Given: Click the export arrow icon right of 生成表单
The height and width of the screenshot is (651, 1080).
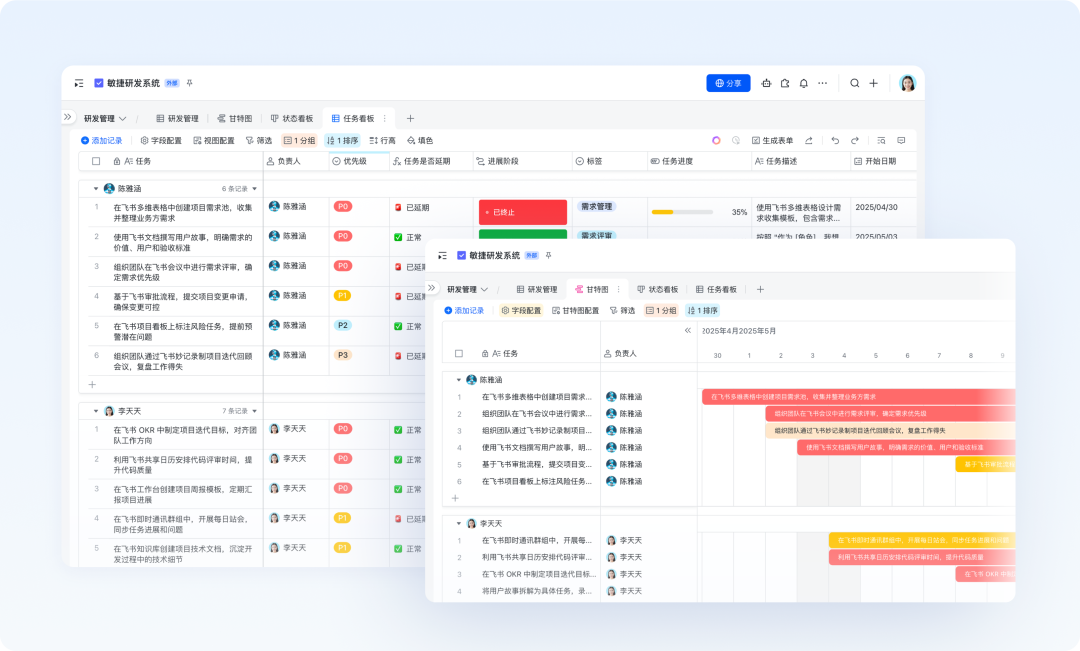Looking at the screenshot, I should coord(809,141).
